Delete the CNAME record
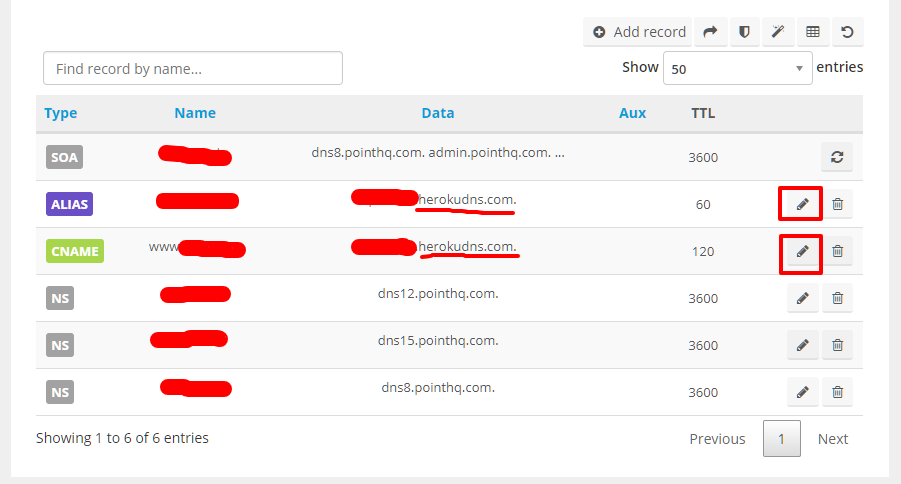Image resolution: width=901 pixels, height=484 pixels. (837, 251)
